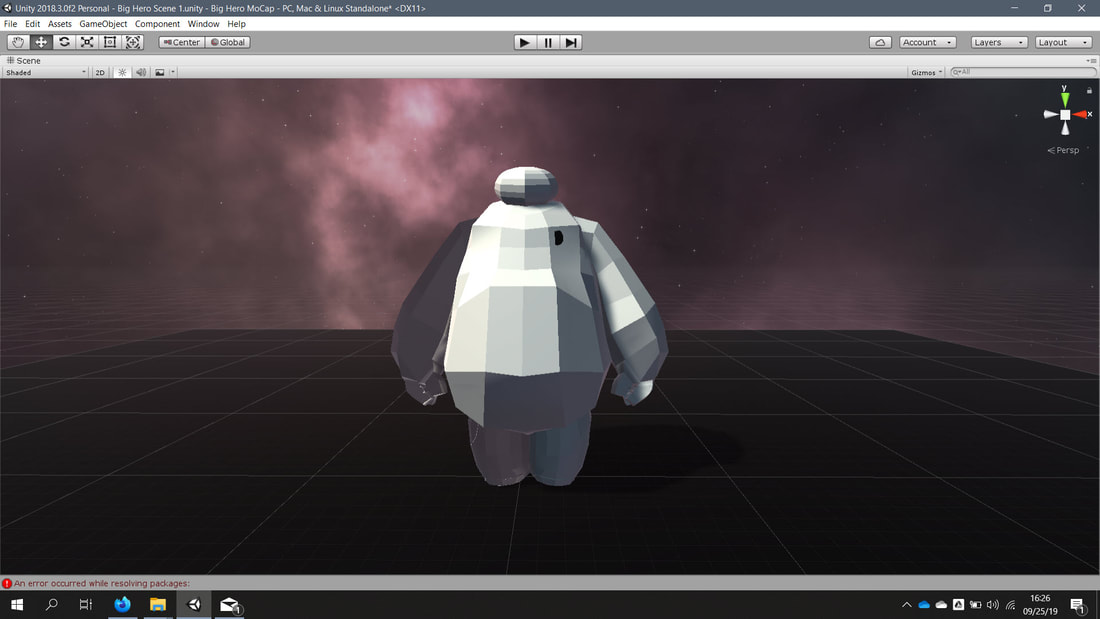Click the package error status message
1100x619 pixels.
click(102, 583)
